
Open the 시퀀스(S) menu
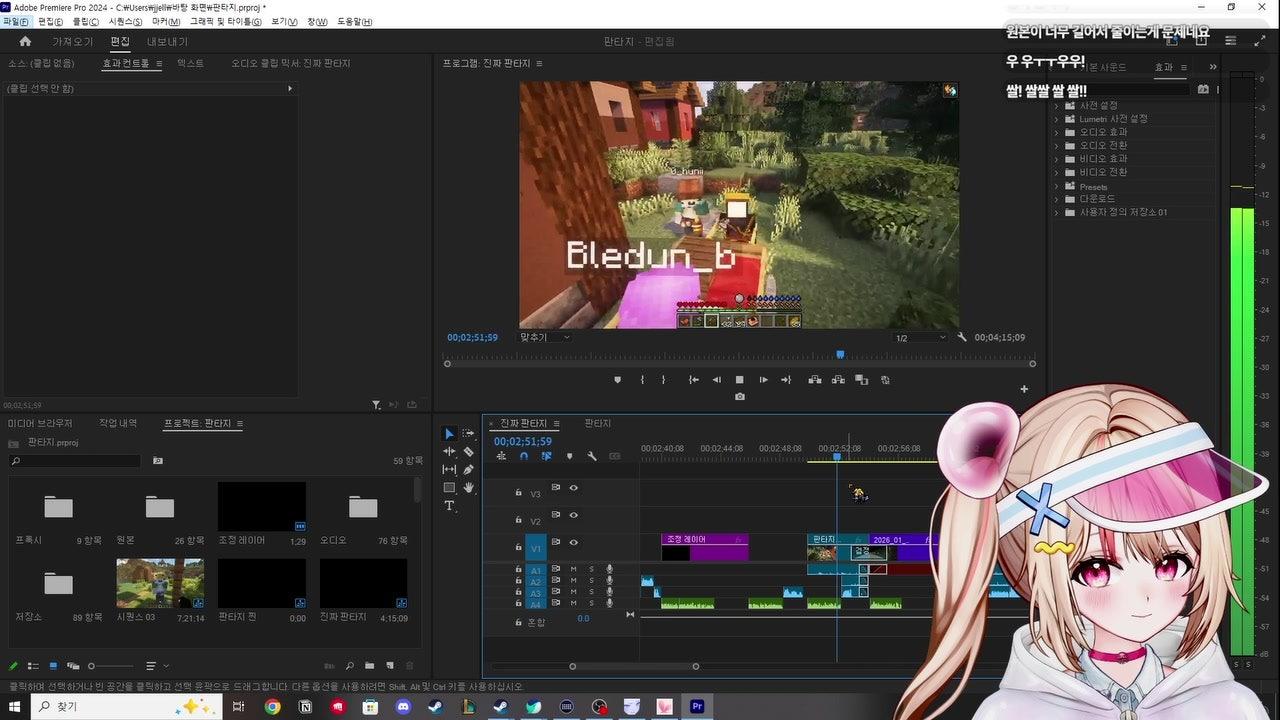[125, 22]
